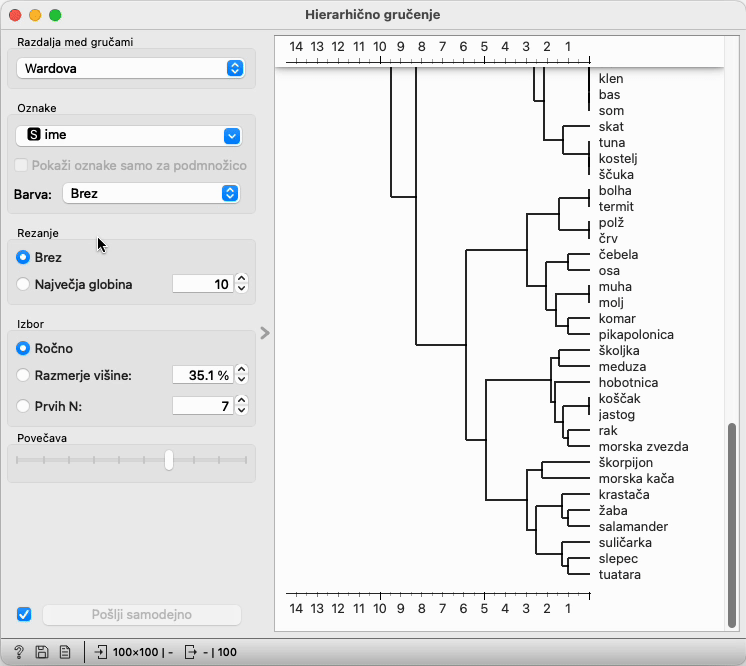Select the meduza leaf label

622,367
